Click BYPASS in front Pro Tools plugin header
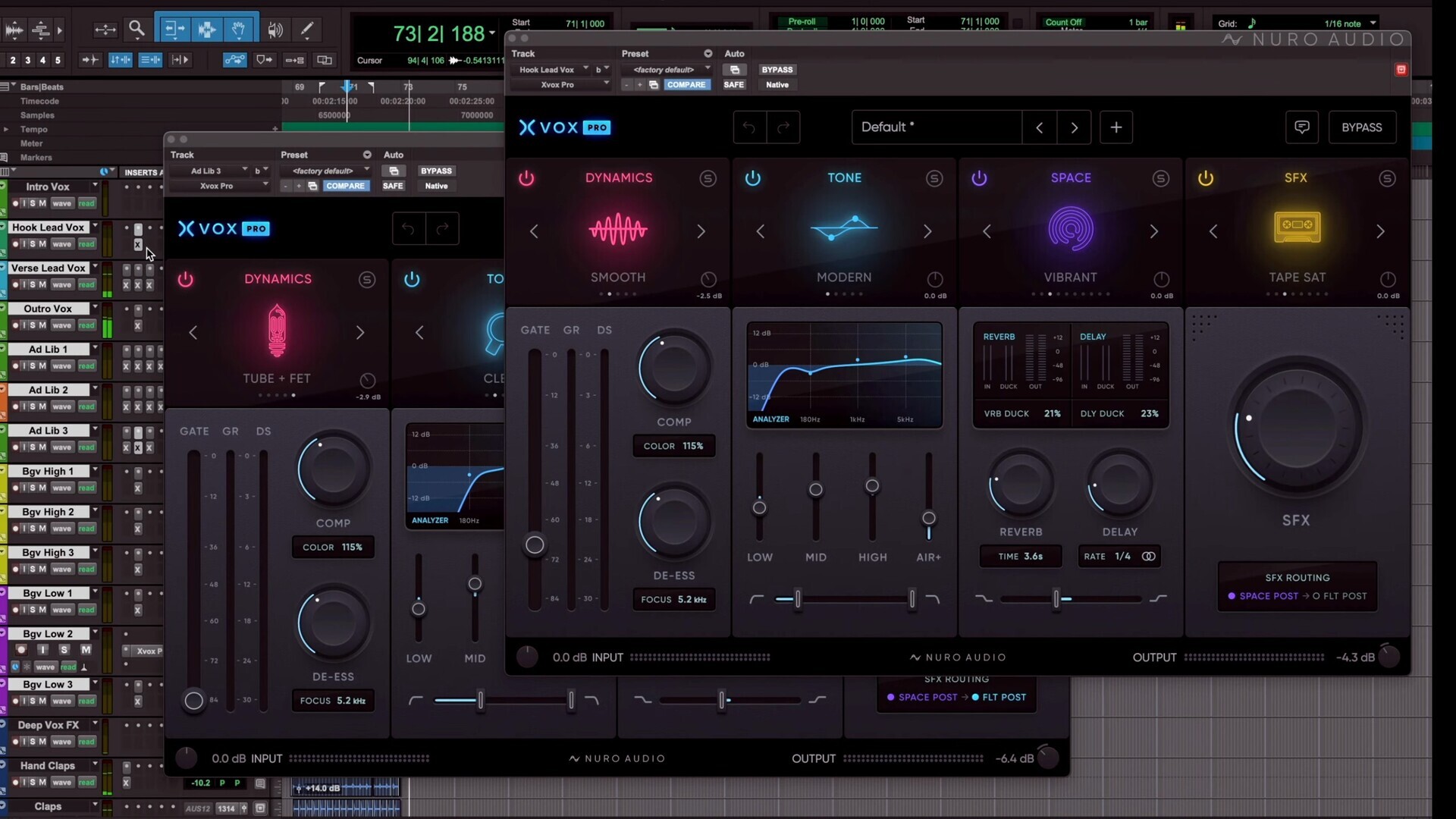Image resolution: width=1456 pixels, height=819 pixels. (x=777, y=70)
